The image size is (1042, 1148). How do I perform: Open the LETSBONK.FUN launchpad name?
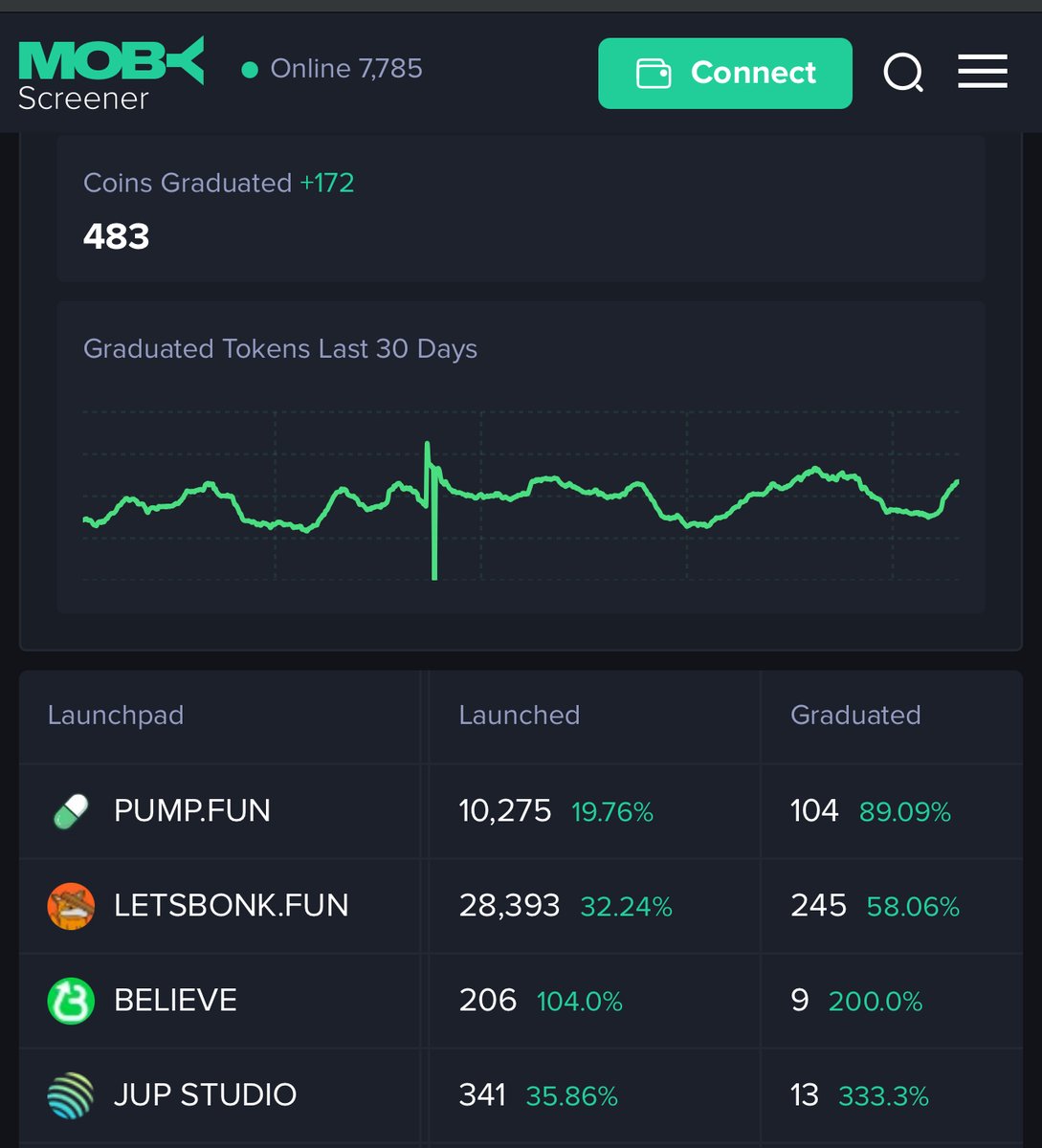[232, 906]
